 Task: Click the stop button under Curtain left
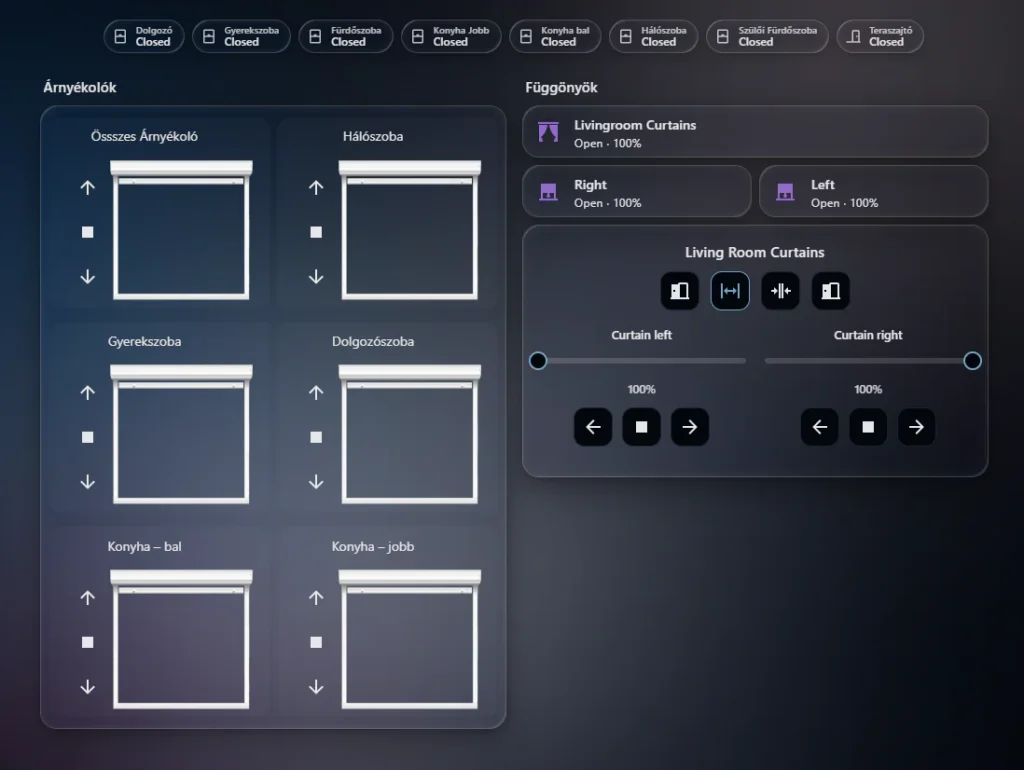click(641, 427)
